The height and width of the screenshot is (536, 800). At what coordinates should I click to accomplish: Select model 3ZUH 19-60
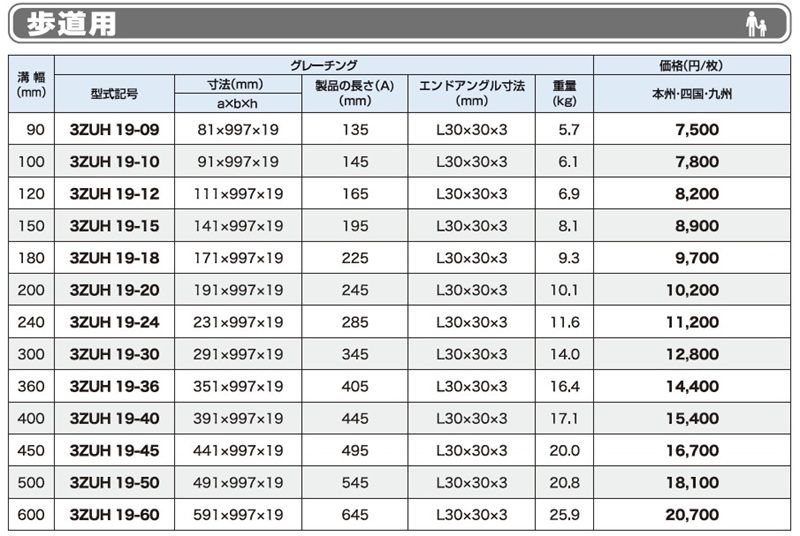click(x=114, y=515)
